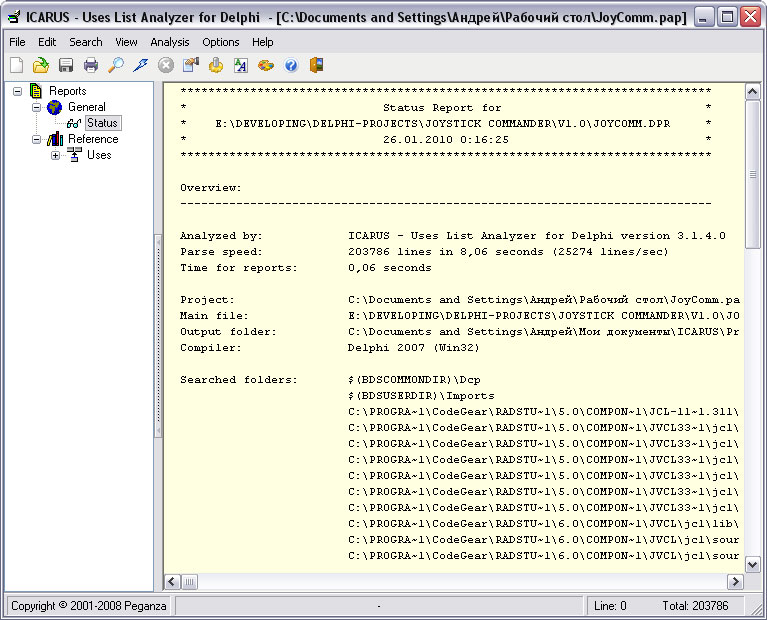Click the 'Searched folders:' label
The width and height of the screenshot is (767, 620).
[239, 380]
